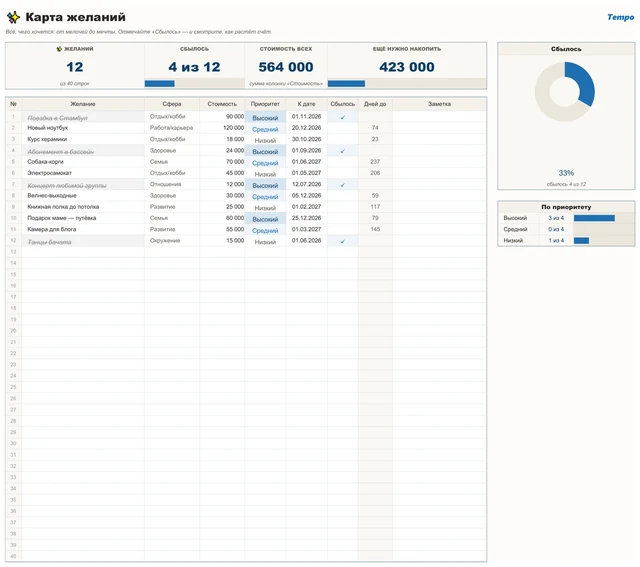Open priority dropdown for Курс керамики

click(265, 140)
